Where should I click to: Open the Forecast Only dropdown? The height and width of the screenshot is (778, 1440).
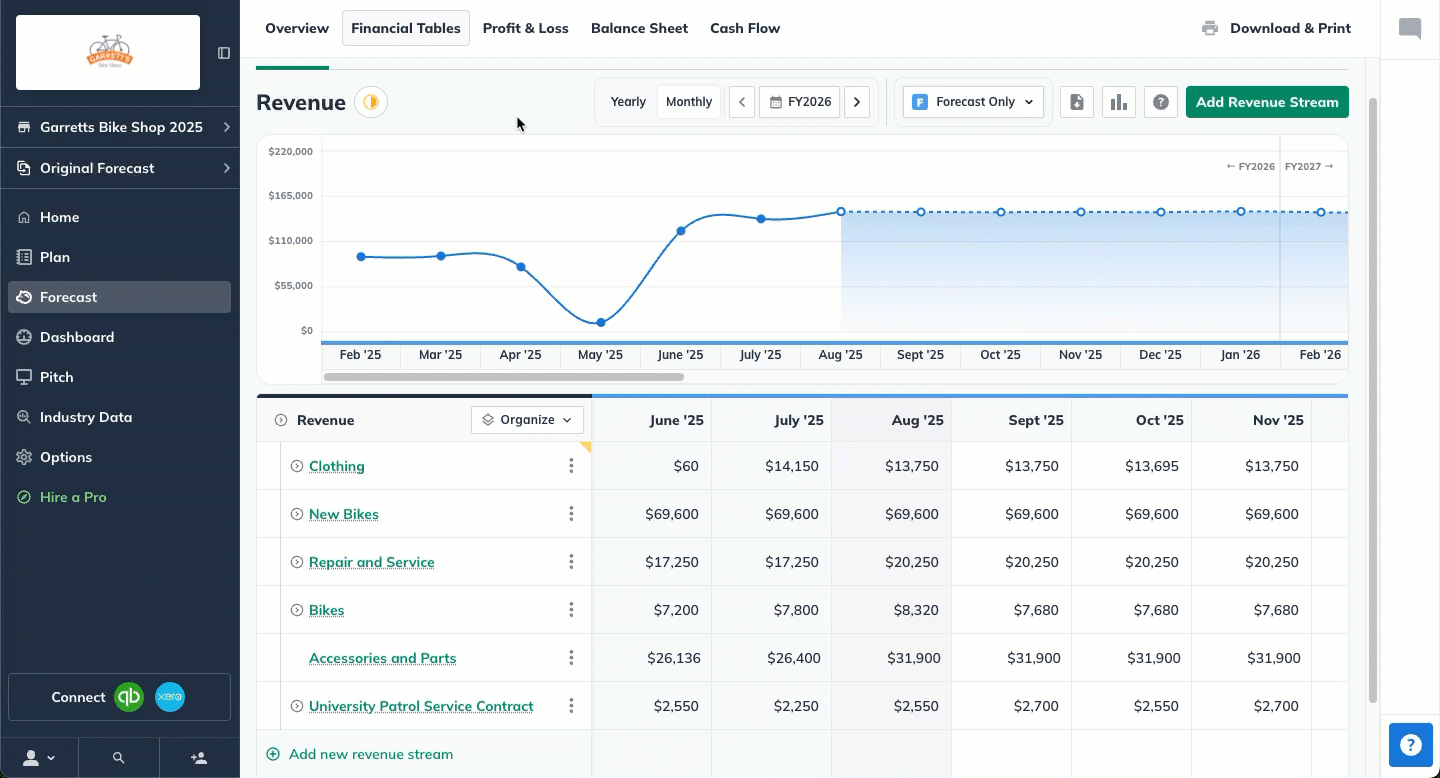[x=973, y=102]
